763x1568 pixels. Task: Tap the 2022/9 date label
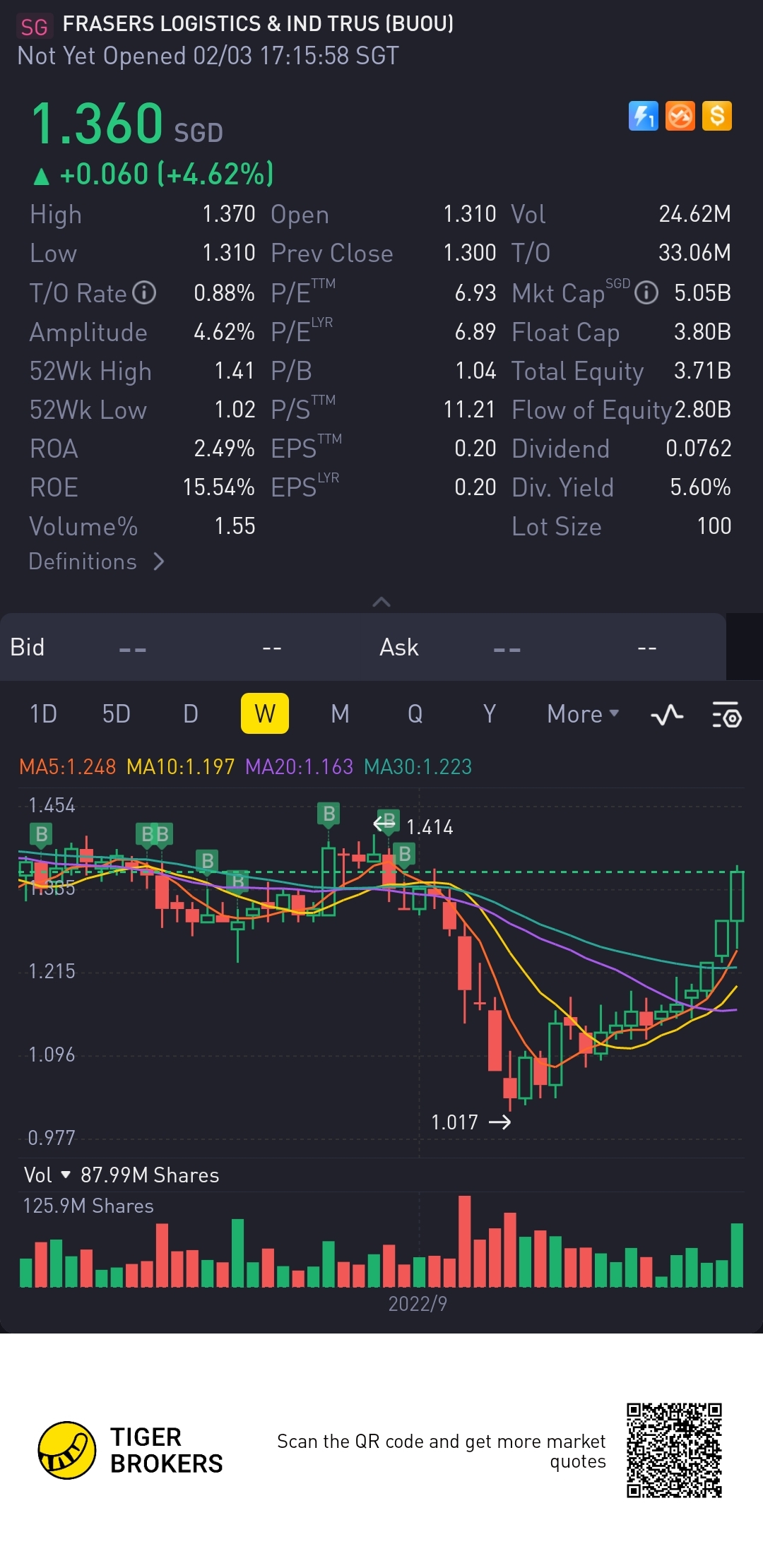pos(418,1304)
